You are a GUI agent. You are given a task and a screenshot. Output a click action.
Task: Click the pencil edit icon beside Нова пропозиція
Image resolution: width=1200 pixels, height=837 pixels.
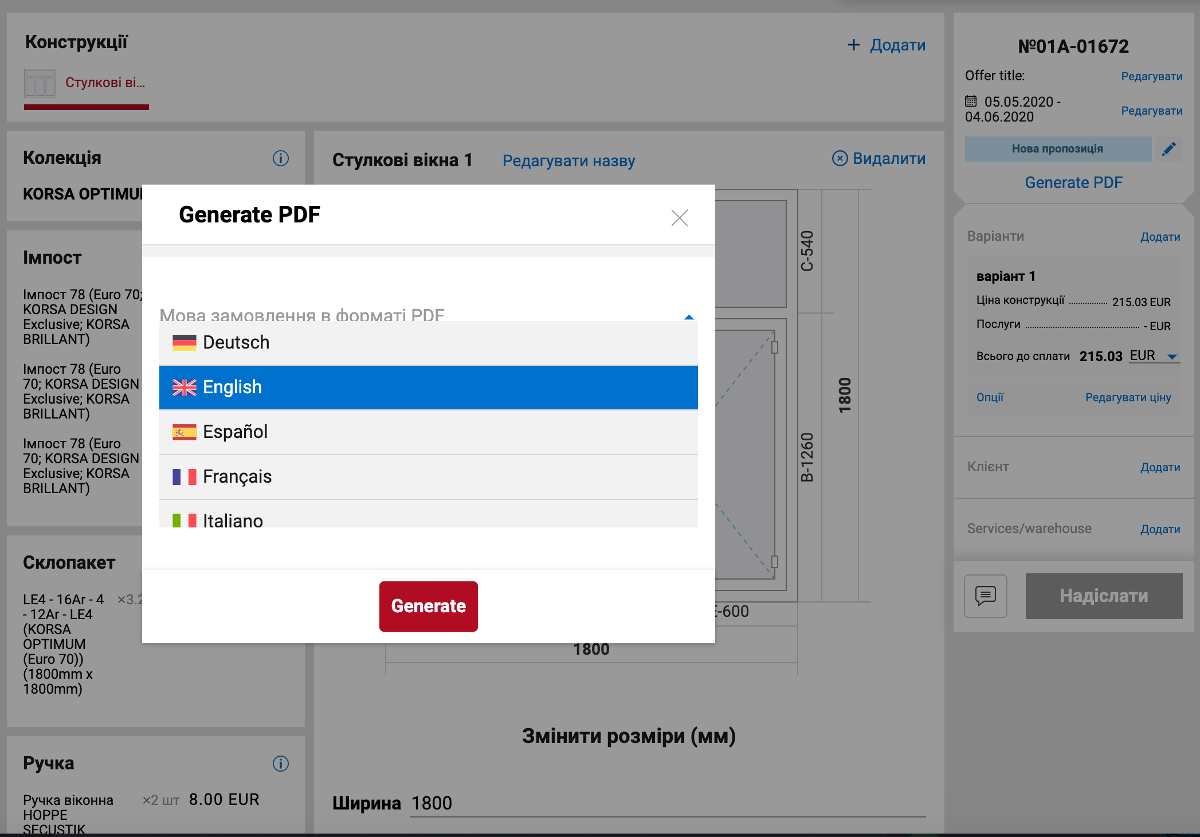coord(1168,149)
